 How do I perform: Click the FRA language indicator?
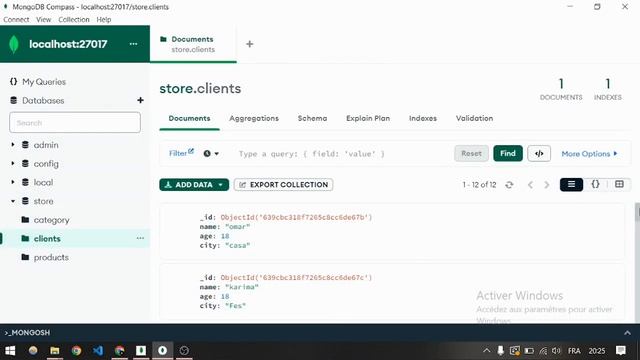tap(574, 351)
